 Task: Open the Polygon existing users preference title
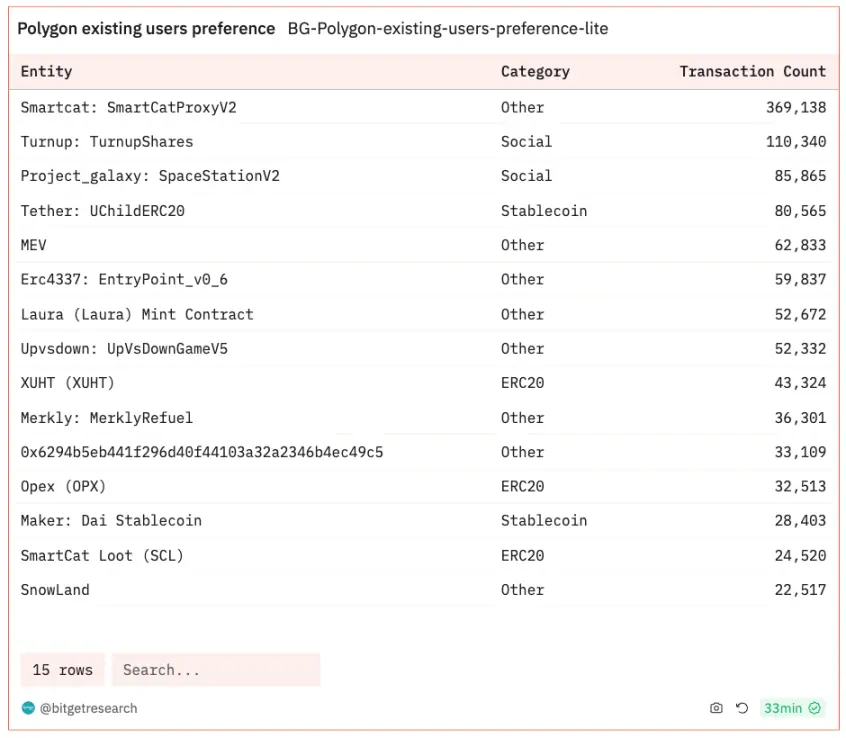coord(146,29)
